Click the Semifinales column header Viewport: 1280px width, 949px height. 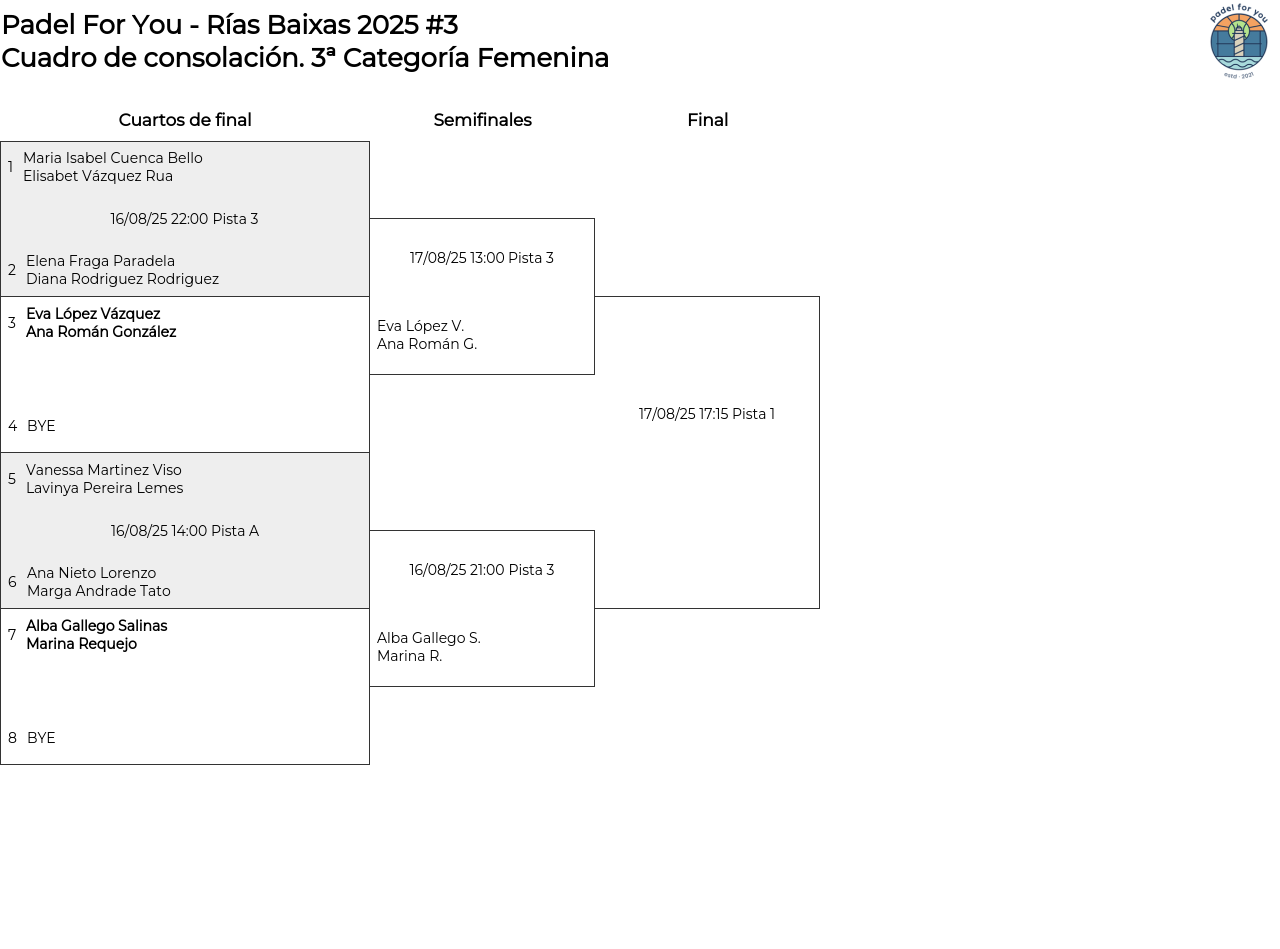pos(482,120)
